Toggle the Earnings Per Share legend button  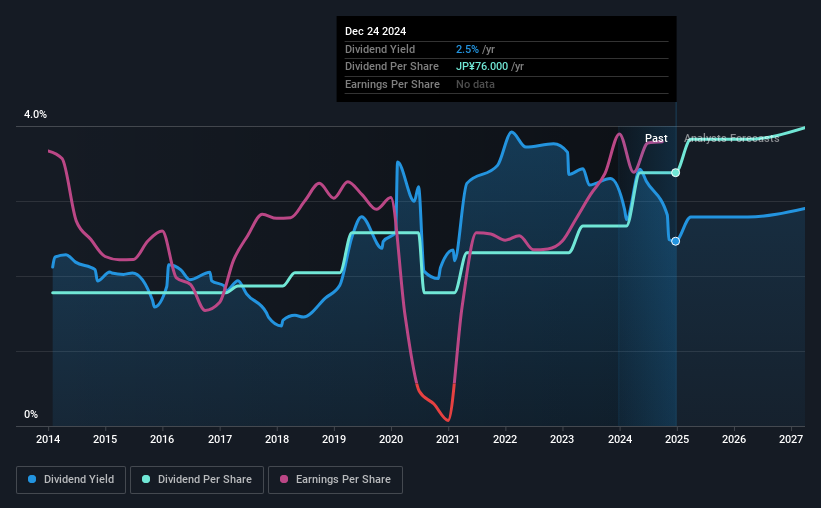[335, 479]
